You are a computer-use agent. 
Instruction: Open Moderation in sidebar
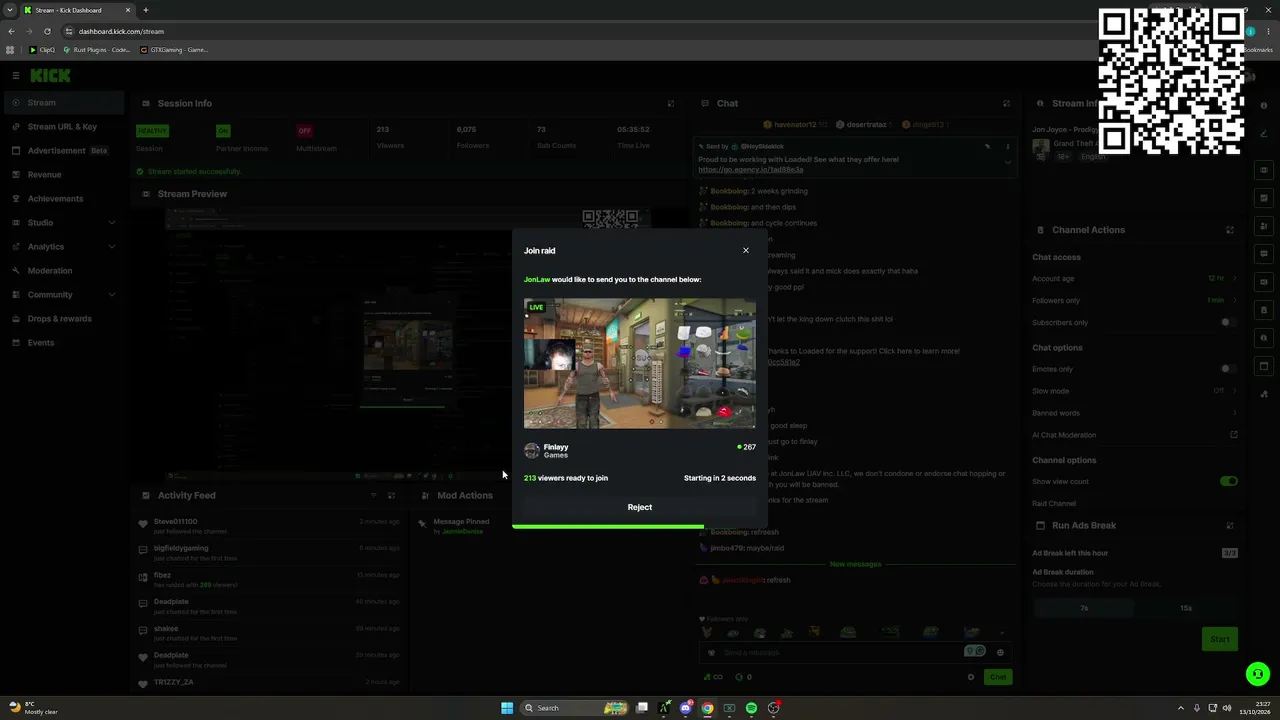[64, 271]
